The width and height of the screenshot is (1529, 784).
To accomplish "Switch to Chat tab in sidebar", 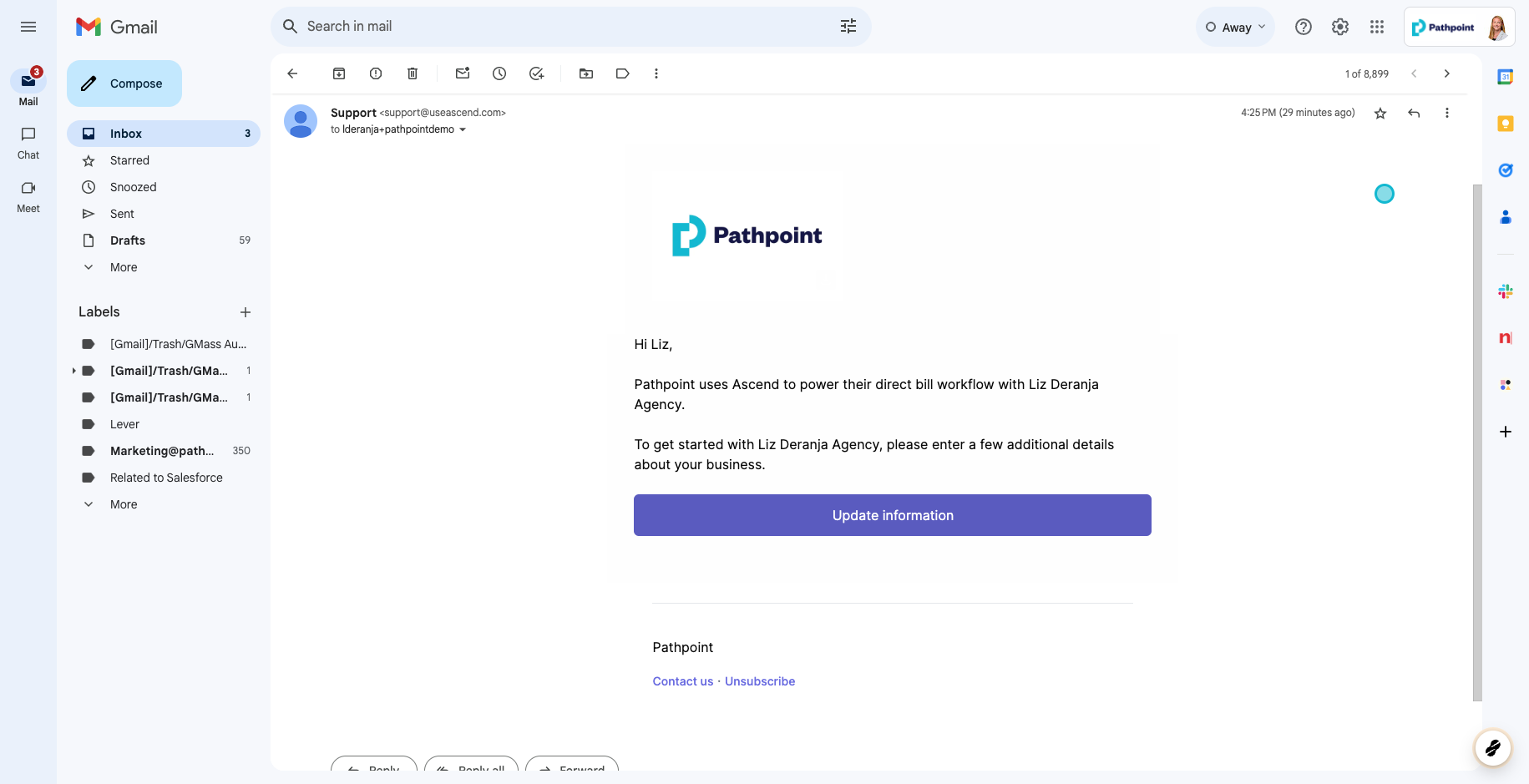I will (x=28, y=142).
